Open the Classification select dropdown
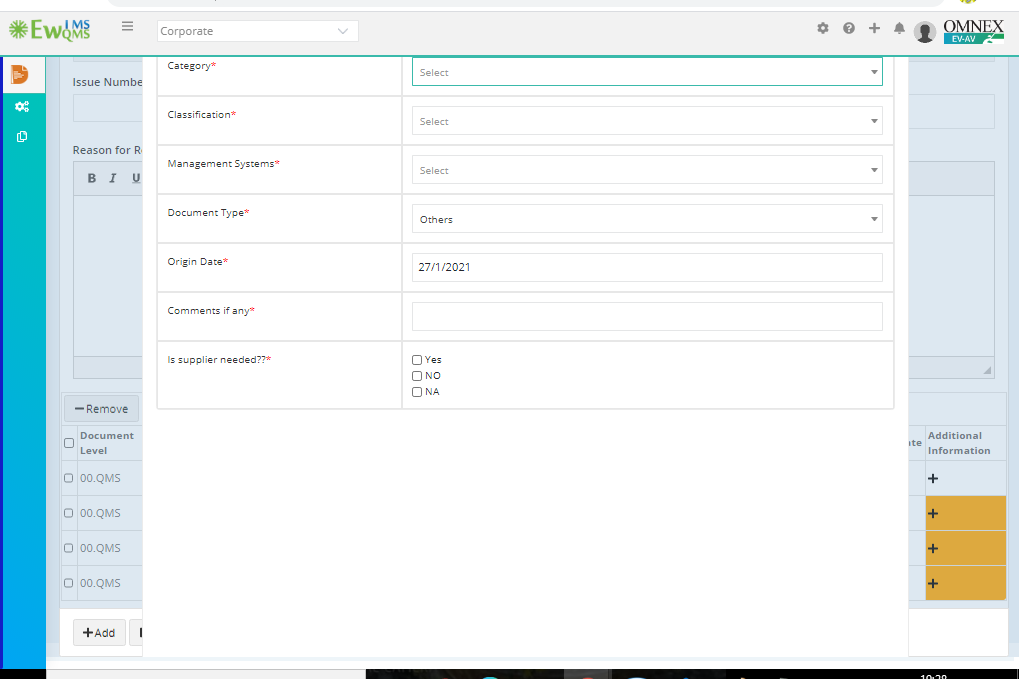 pyautogui.click(x=647, y=121)
